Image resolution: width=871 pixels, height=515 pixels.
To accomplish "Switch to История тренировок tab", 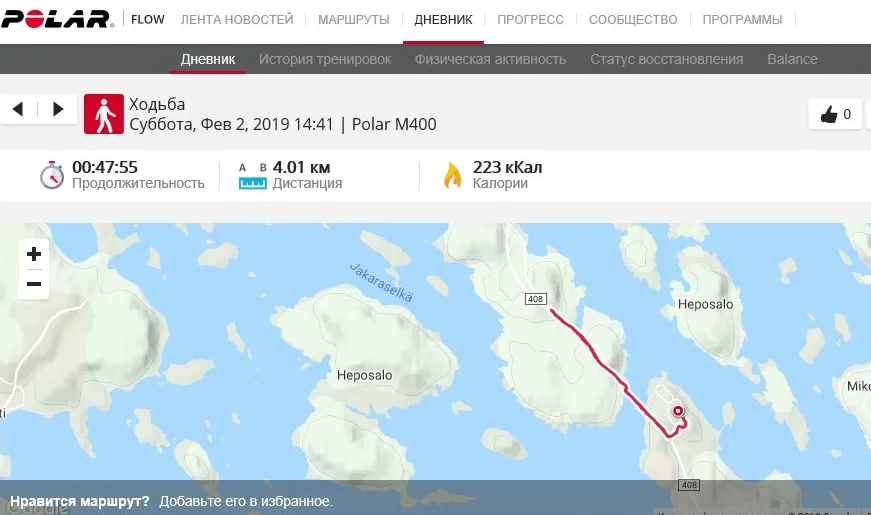I will tap(325, 59).
